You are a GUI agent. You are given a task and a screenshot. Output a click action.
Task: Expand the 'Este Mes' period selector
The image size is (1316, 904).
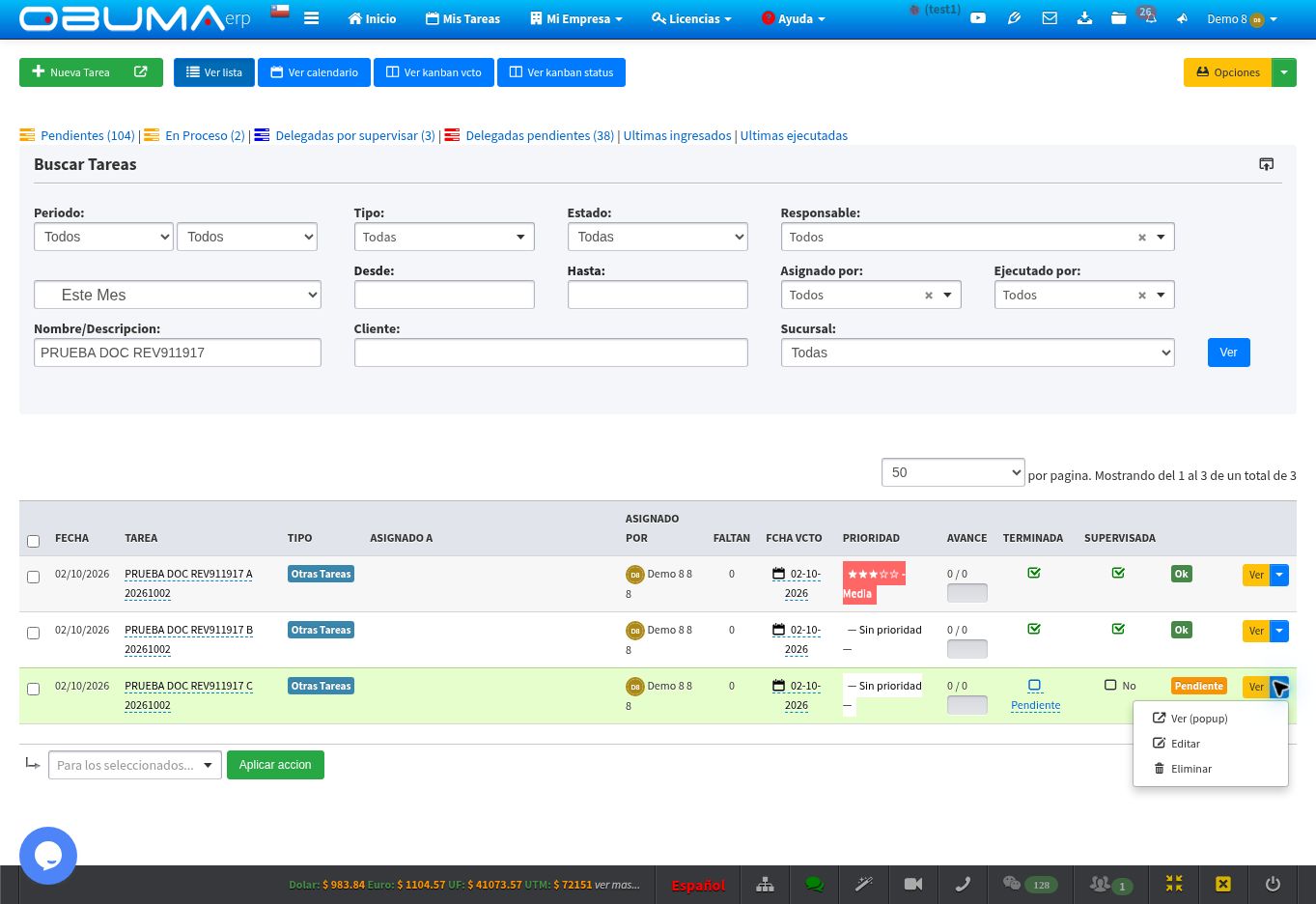(x=178, y=295)
